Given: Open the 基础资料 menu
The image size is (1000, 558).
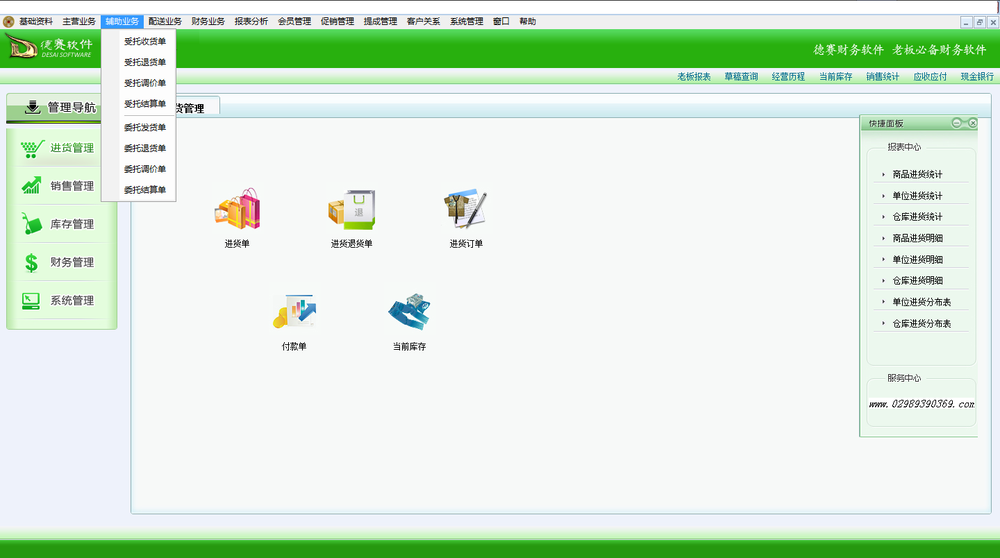Looking at the screenshot, I should [36, 22].
